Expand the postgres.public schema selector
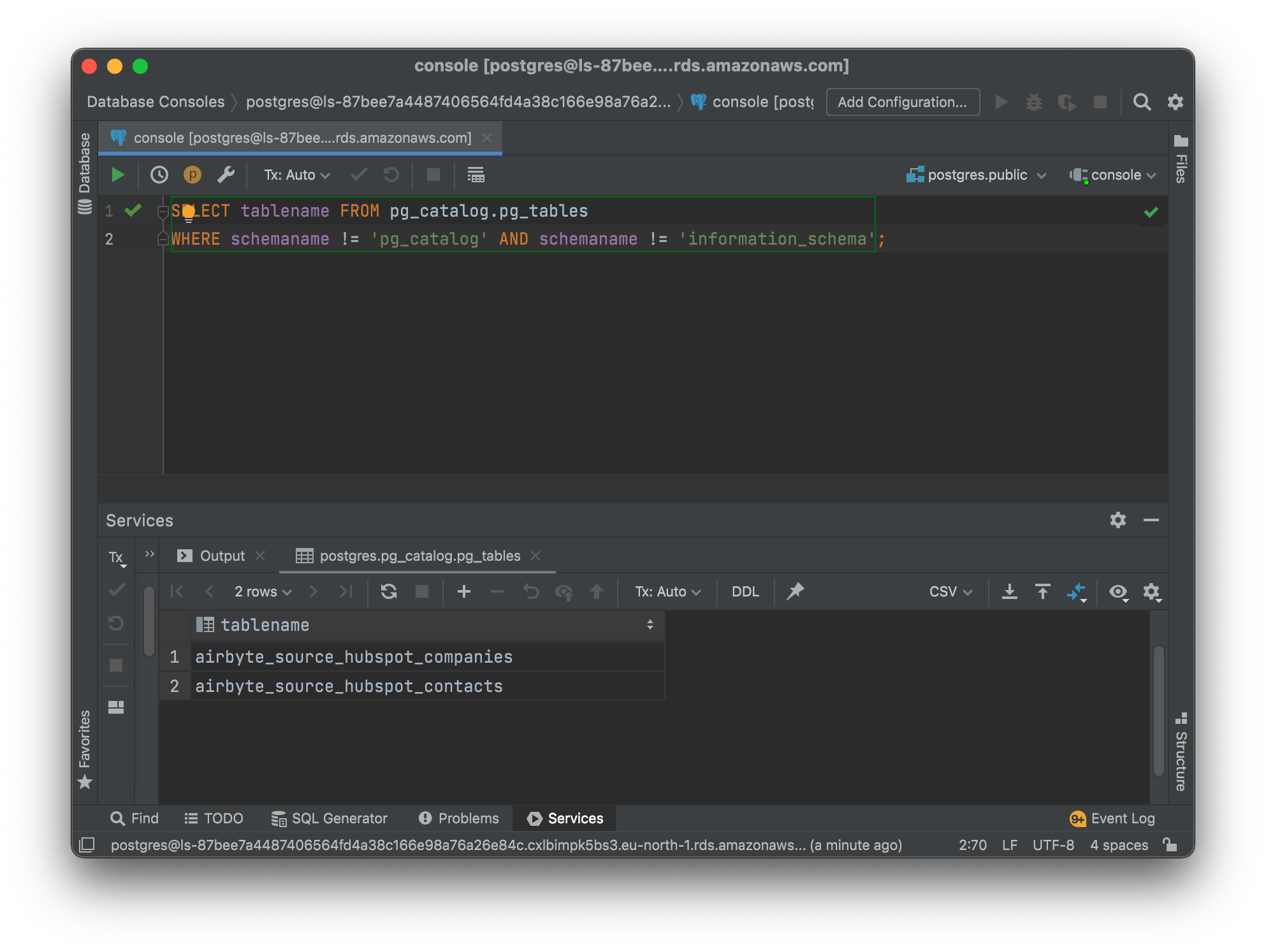The height and width of the screenshot is (952, 1266). pyautogui.click(x=977, y=175)
